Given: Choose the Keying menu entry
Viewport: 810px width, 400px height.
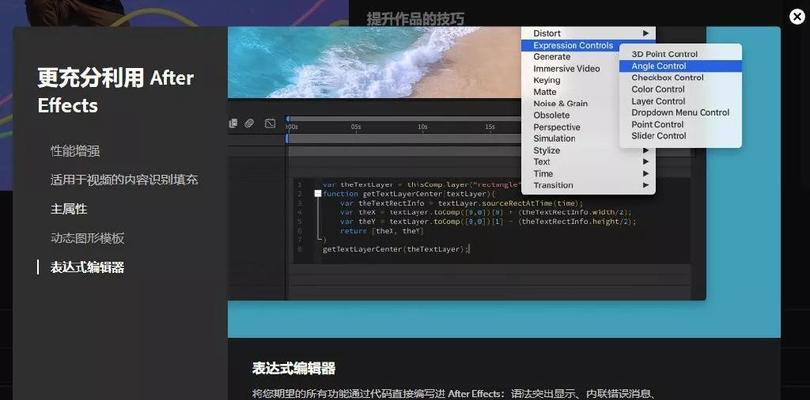Looking at the screenshot, I should click(x=547, y=80).
